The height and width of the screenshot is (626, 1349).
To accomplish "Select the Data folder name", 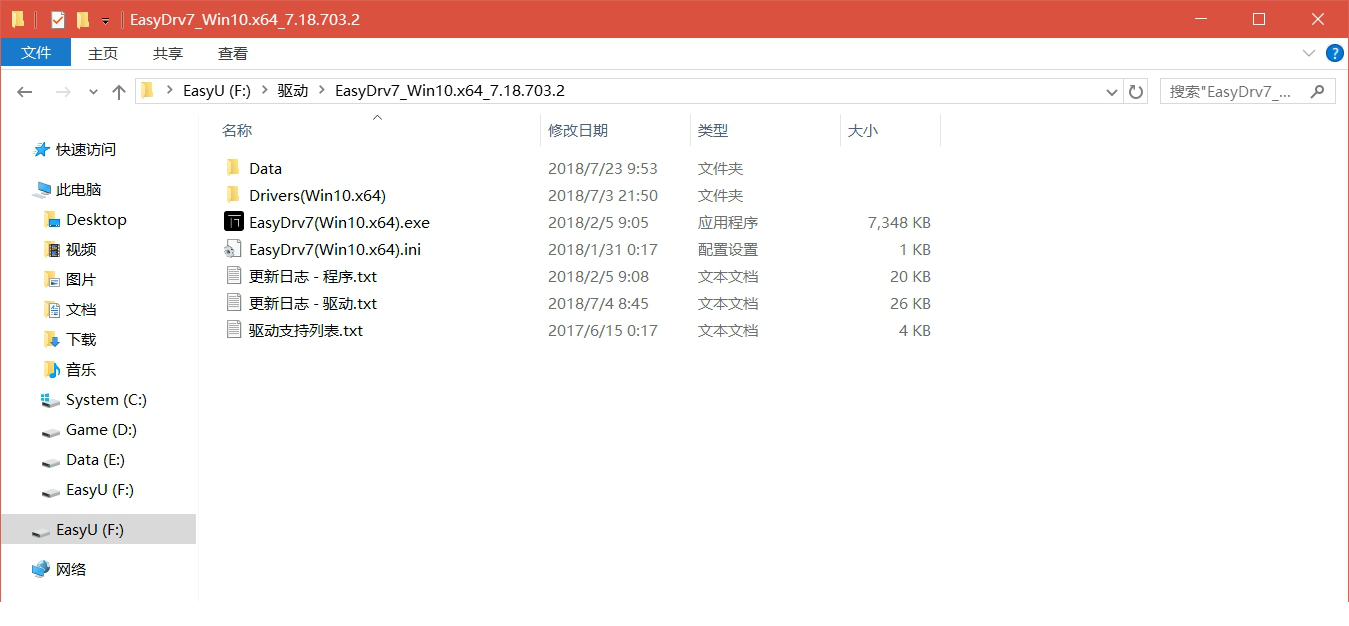I will pos(265,168).
